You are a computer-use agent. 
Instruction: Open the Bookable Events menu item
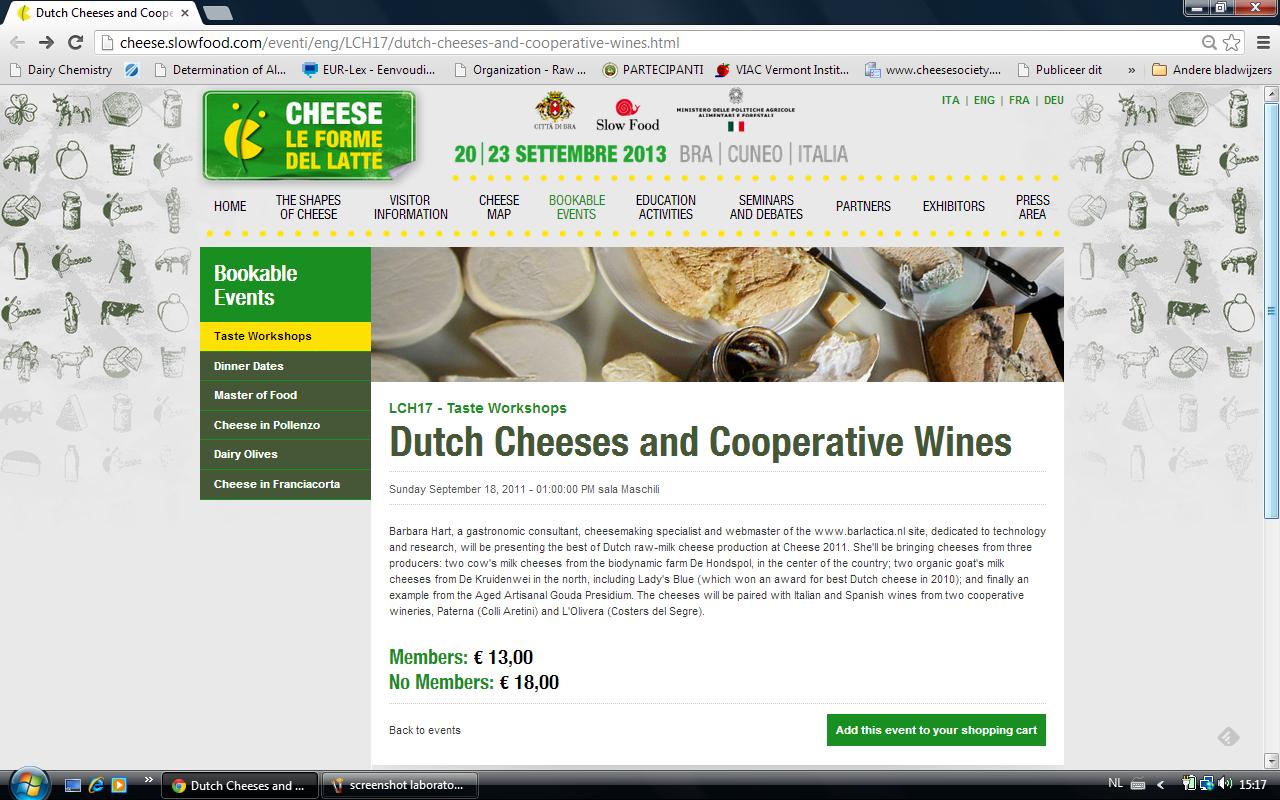(x=577, y=207)
